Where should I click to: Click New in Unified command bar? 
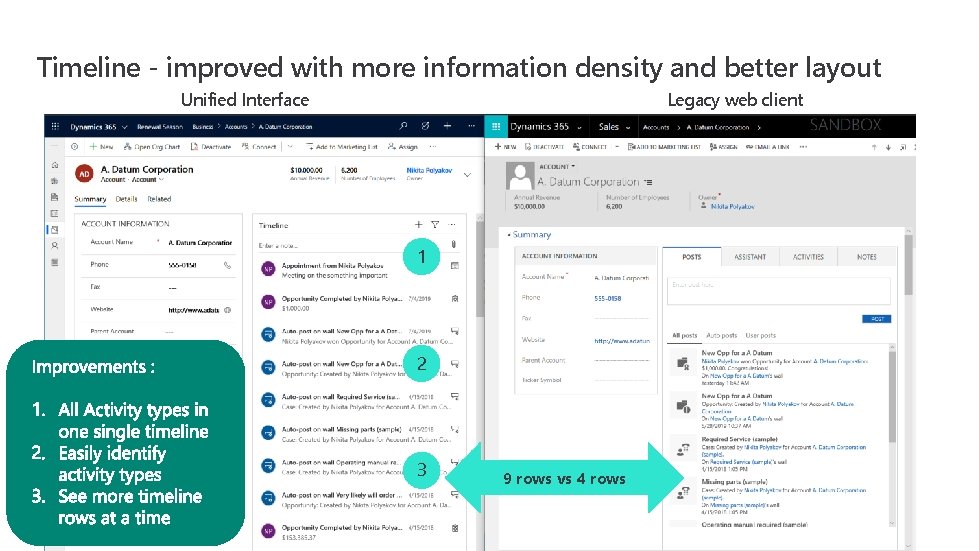(101, 147)
